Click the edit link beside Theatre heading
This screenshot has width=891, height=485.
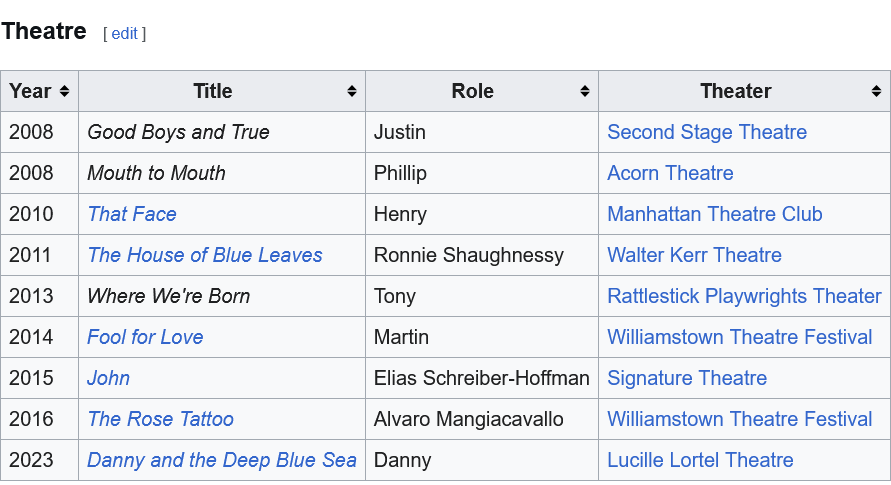tap(124, 34)
